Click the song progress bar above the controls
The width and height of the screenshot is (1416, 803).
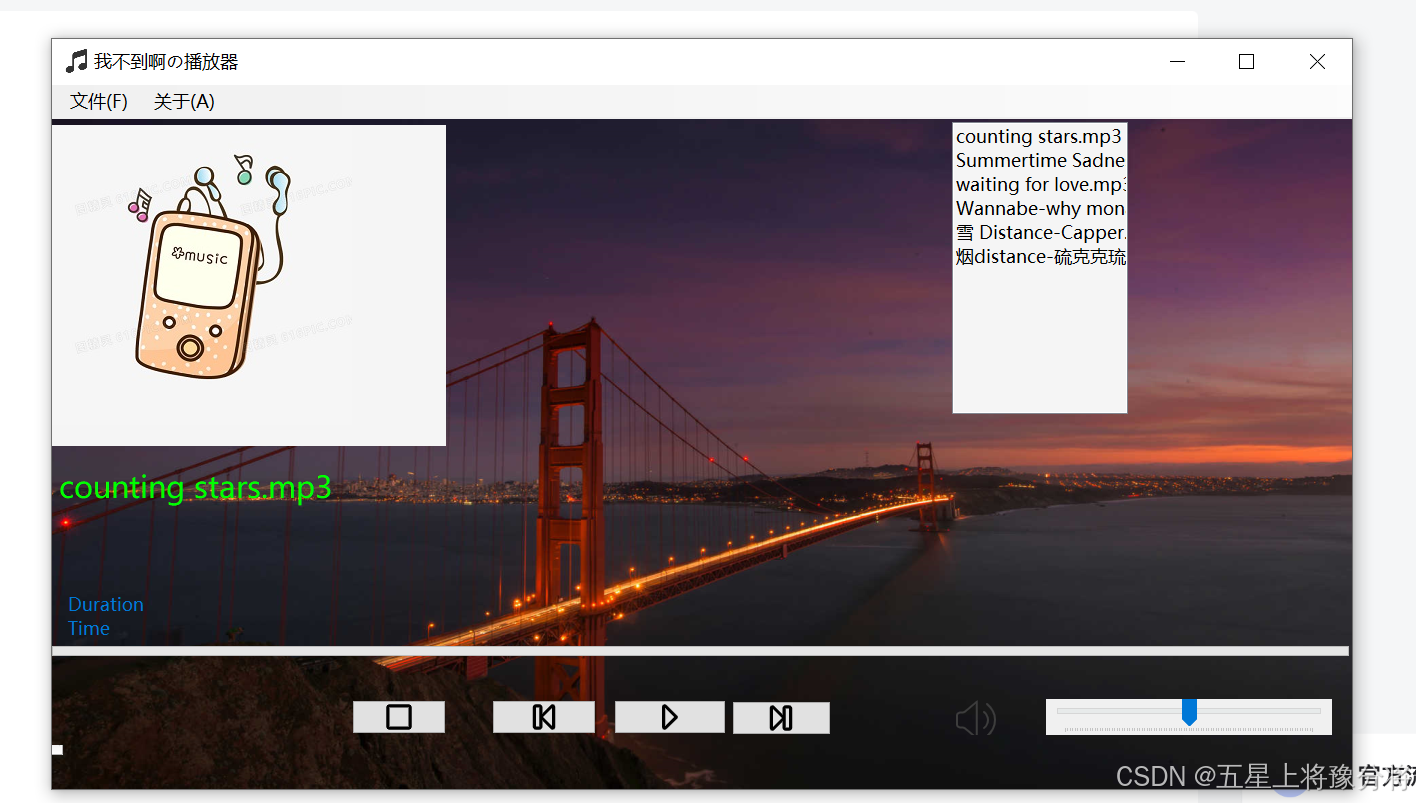[x=700, y=650]
